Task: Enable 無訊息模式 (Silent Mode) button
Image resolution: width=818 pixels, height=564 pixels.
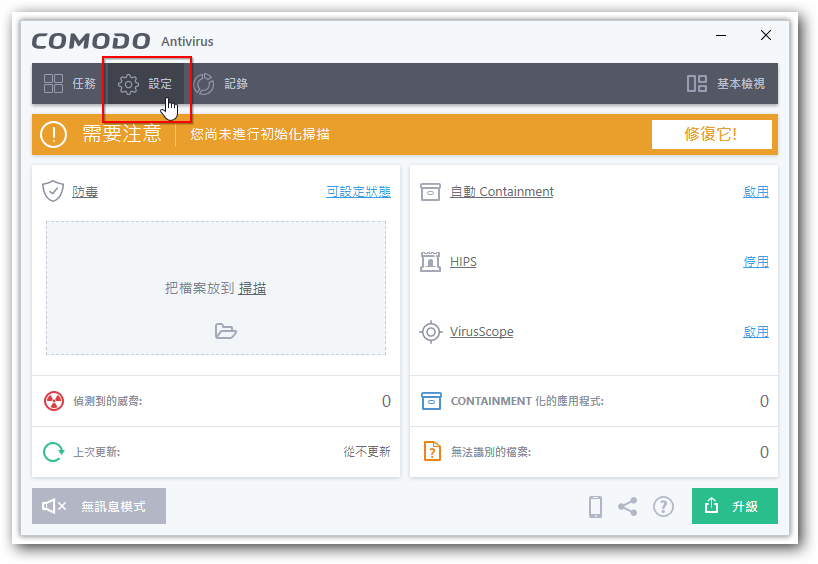Action: coord(99,506)
